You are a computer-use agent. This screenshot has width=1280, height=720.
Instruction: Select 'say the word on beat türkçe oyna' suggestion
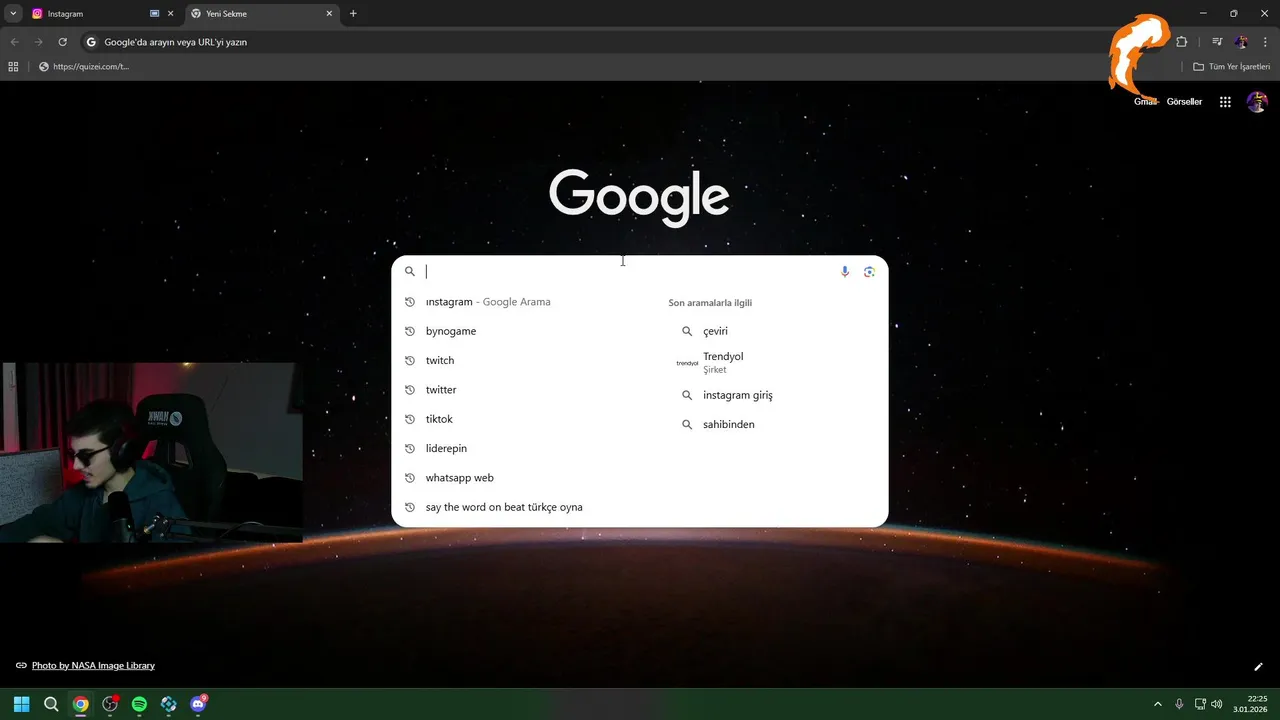pyautogui.click(x=523, y=507)
